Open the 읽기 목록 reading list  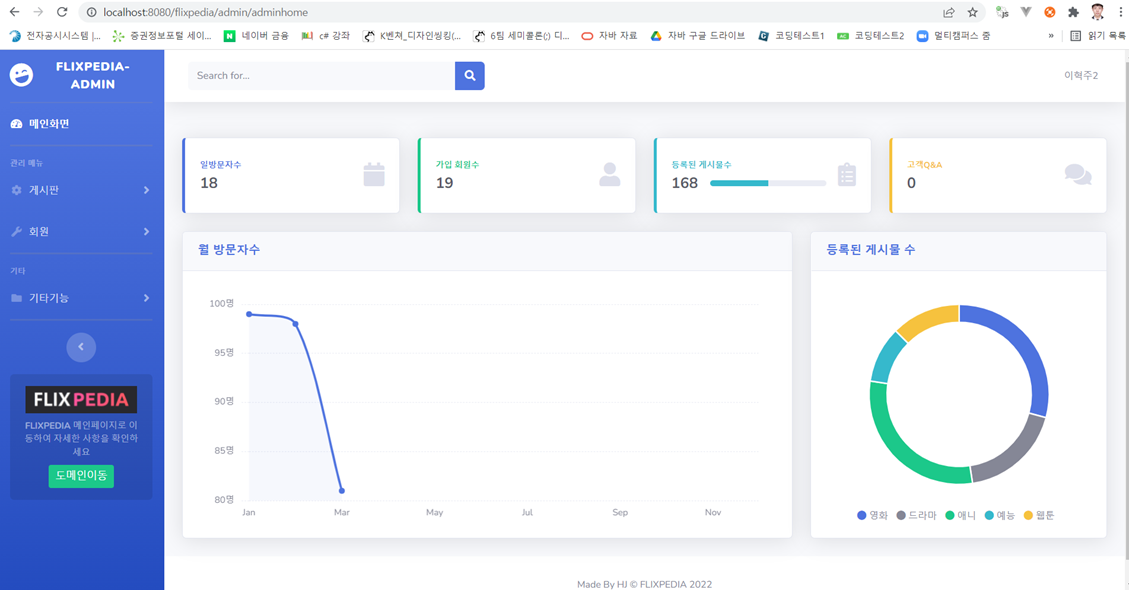[x=1097, y=35]
